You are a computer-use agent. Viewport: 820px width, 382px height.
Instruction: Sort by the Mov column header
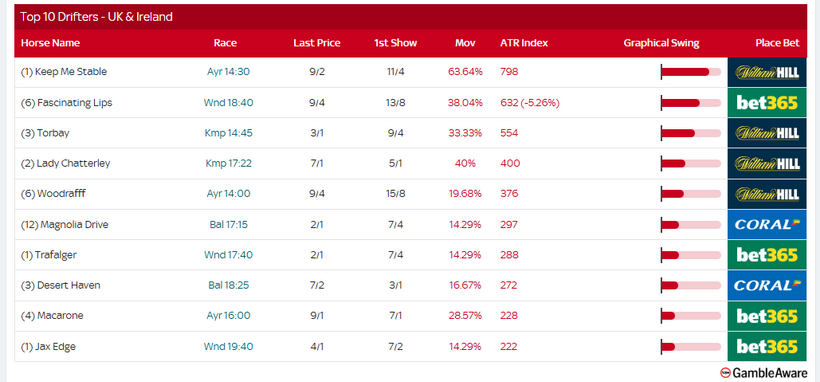tap(465, 43)
